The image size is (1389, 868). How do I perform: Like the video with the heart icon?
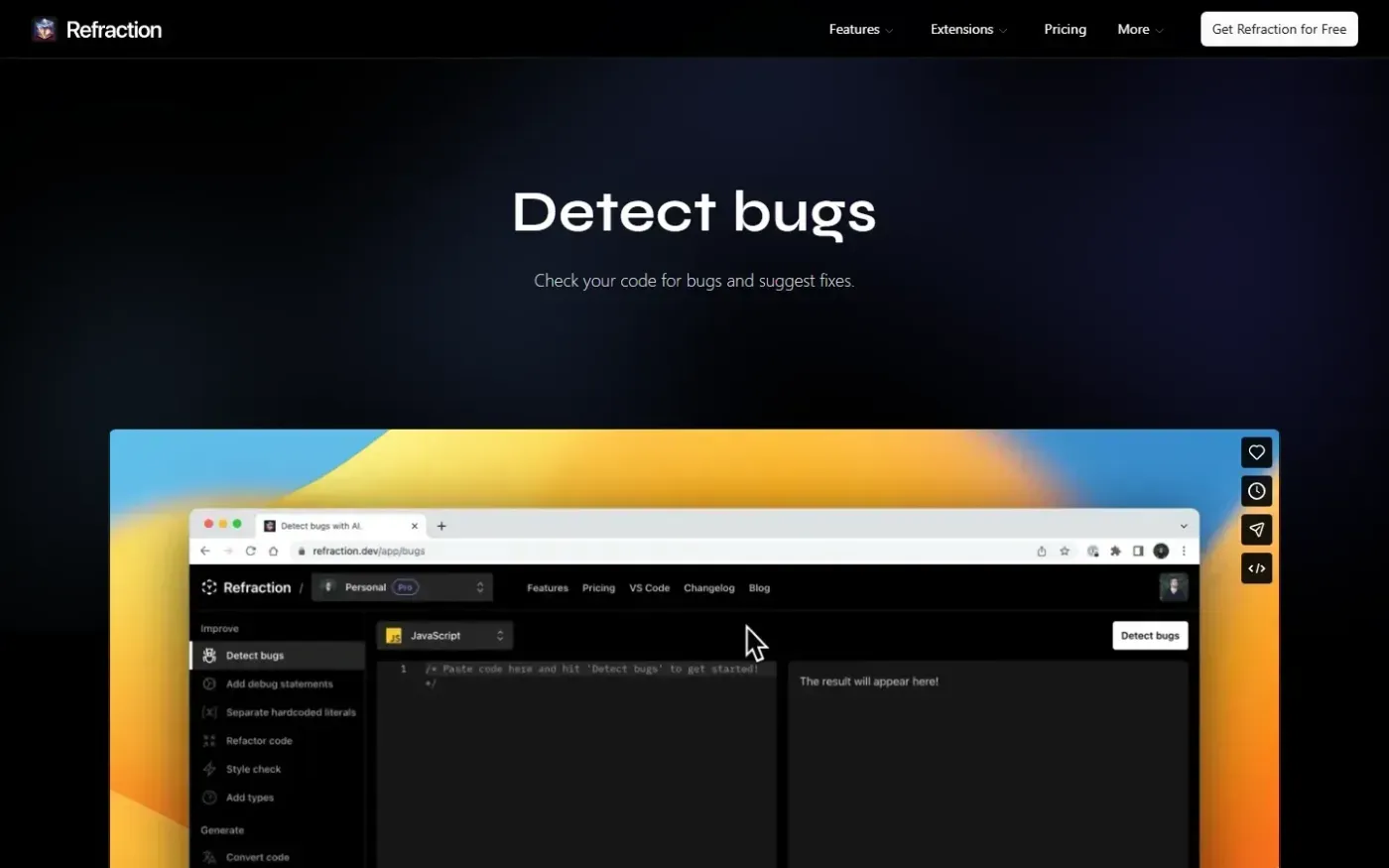click(1256, 452)
